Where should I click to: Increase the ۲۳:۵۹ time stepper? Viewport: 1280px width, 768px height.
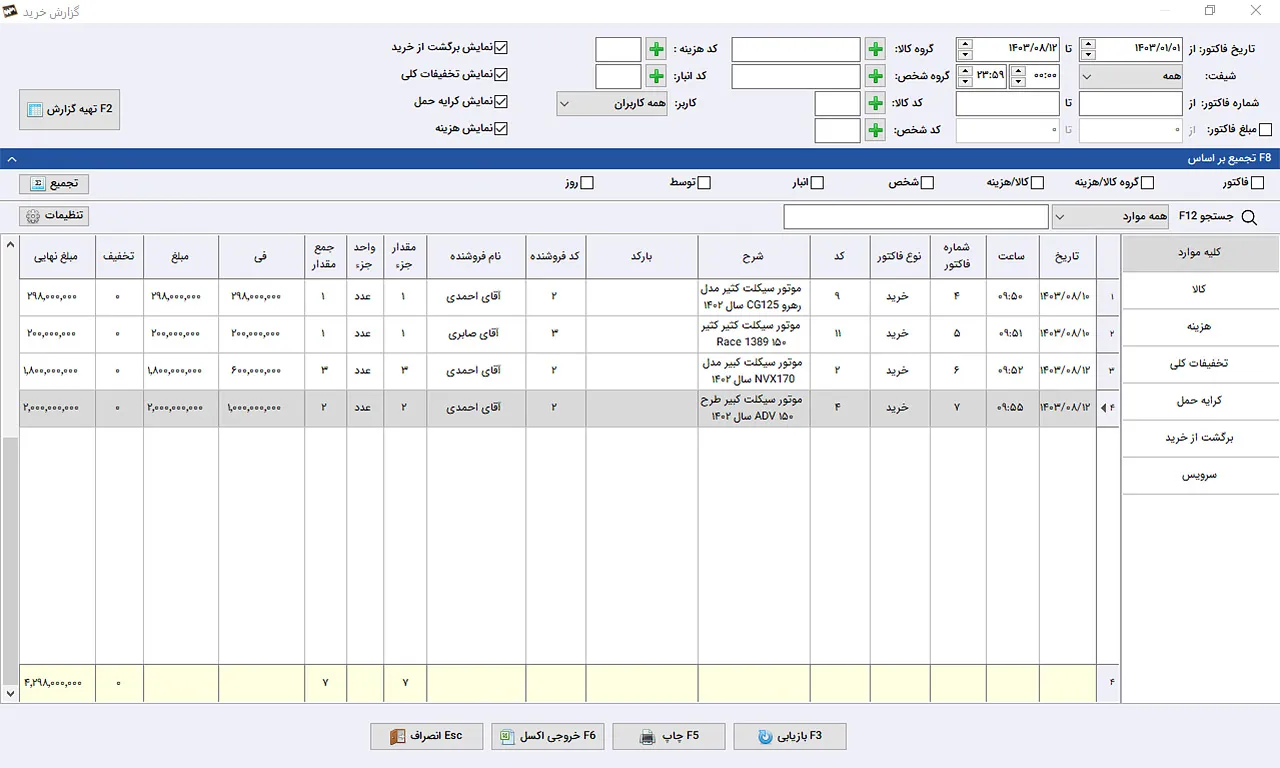965,70
